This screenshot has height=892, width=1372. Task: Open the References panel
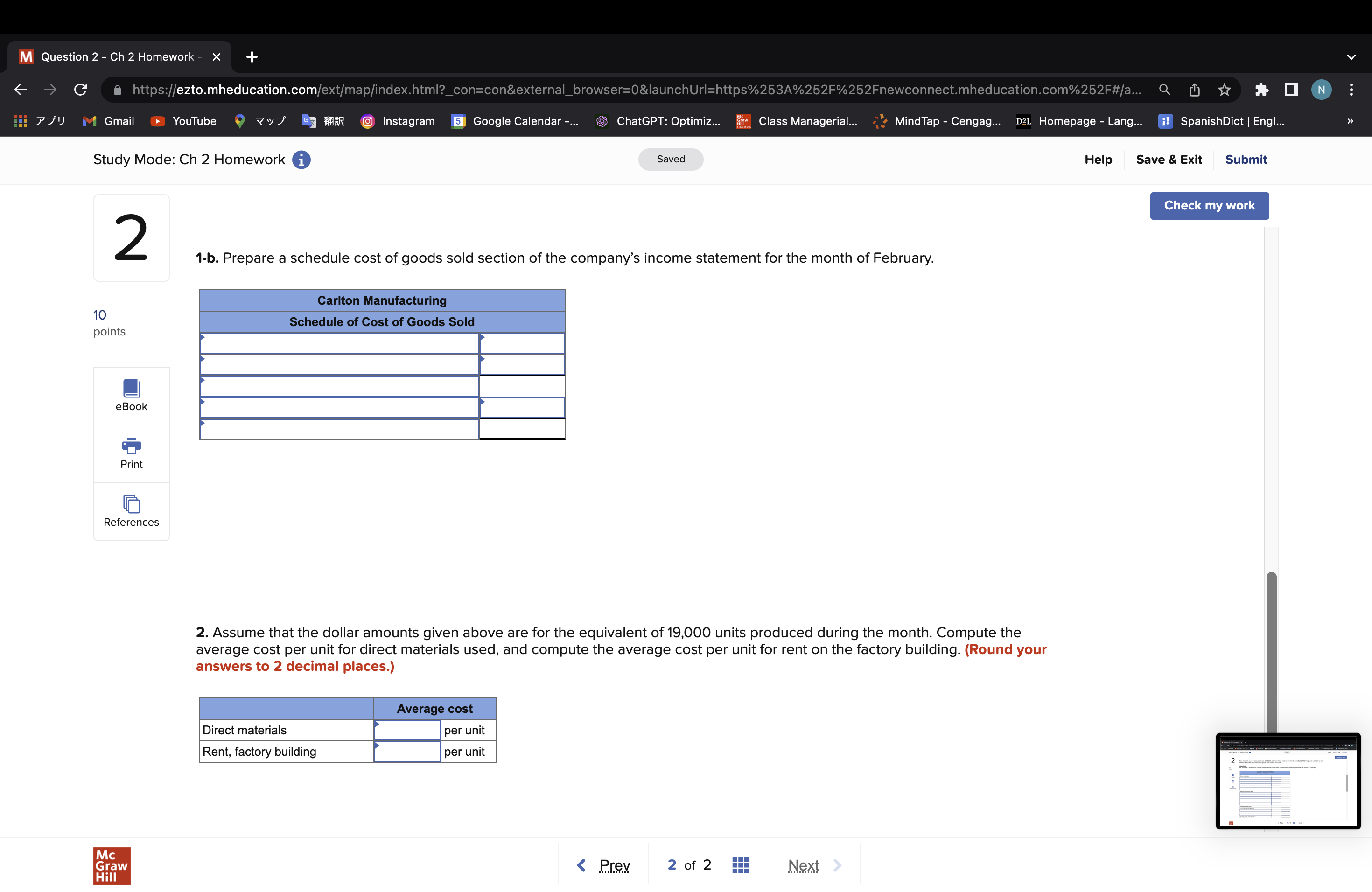tap(132, 511)
